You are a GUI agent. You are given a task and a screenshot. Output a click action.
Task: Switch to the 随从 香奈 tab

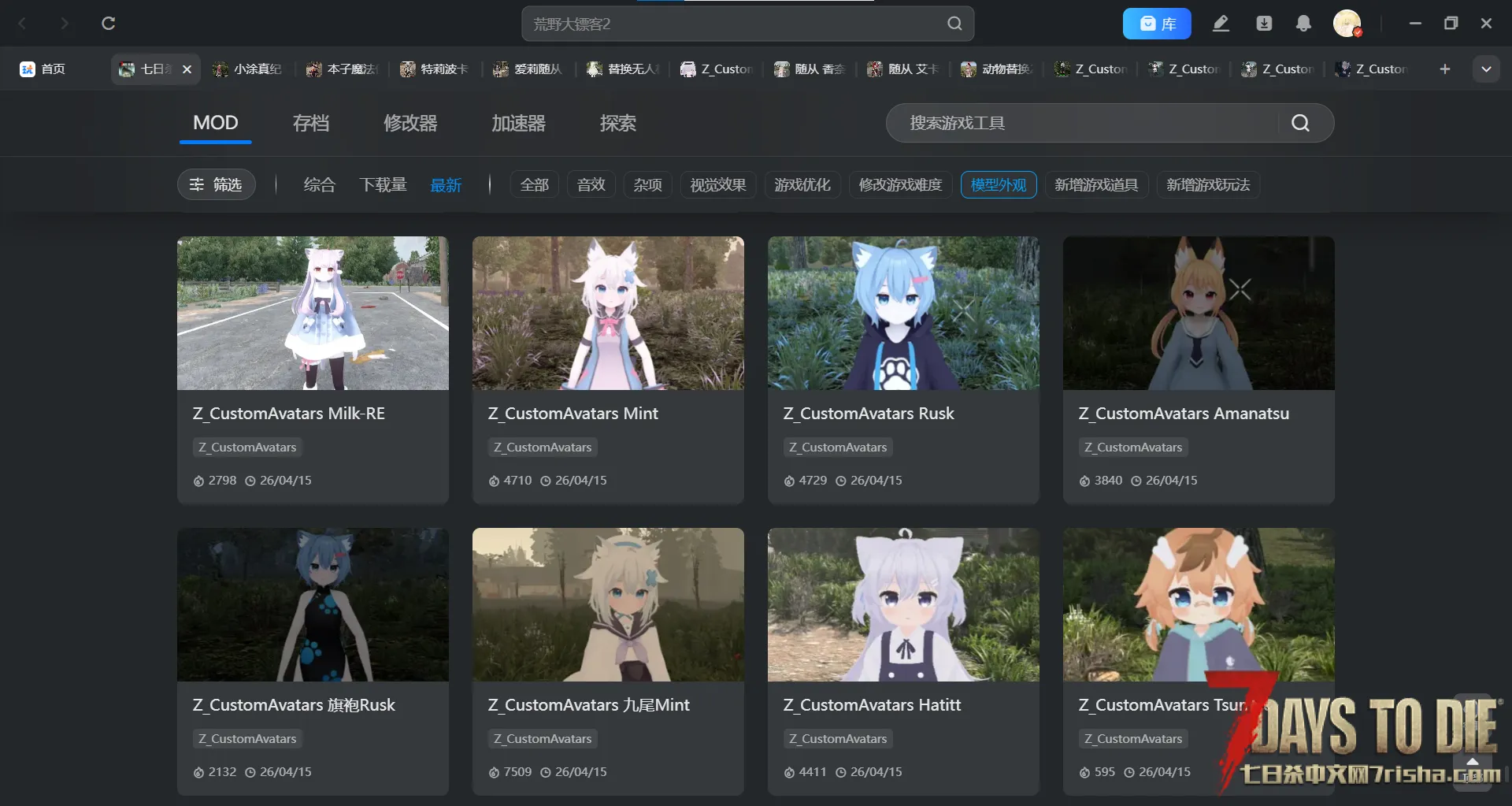pyautogui.click(x=810, y=69)
